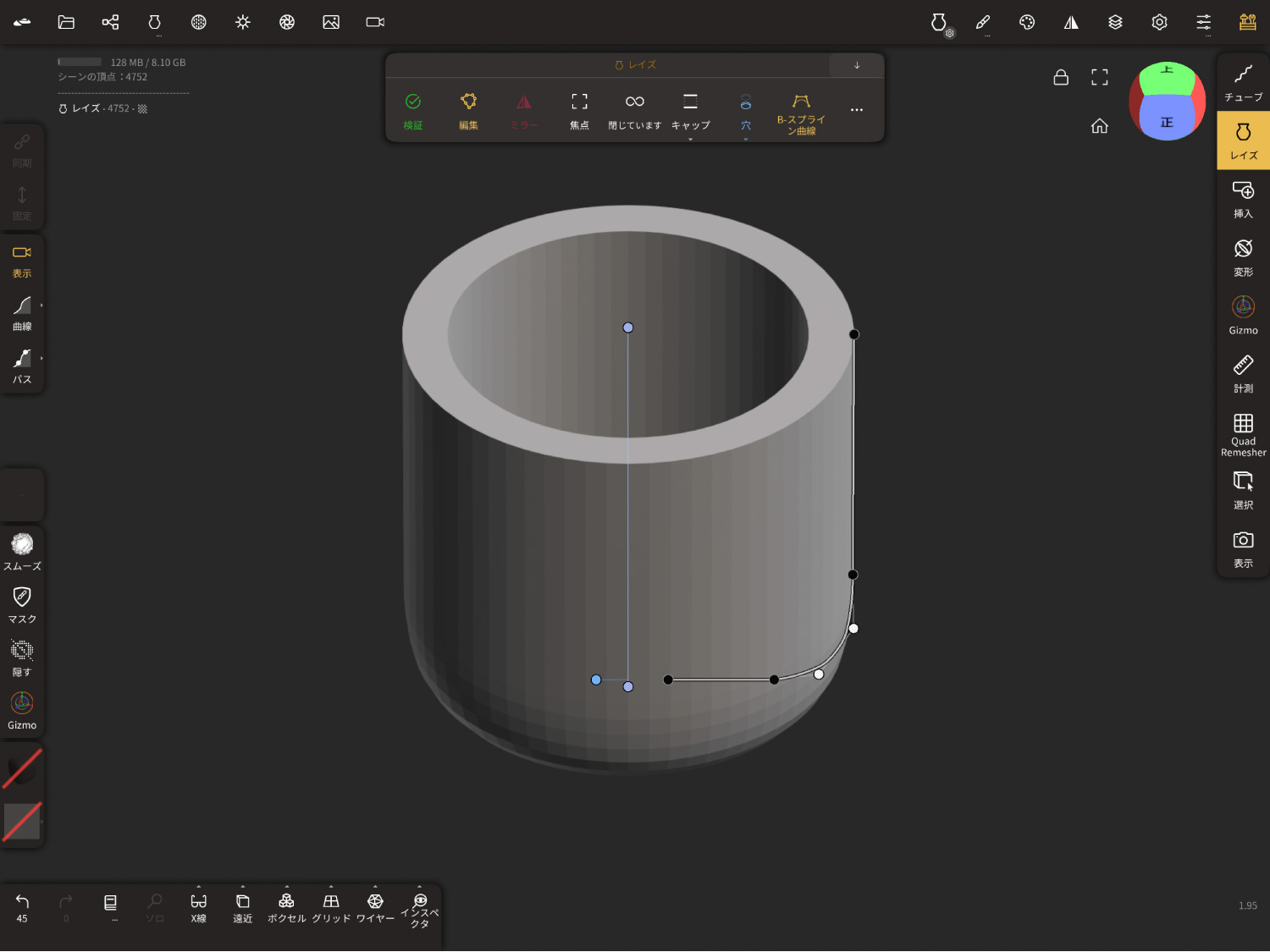Select the 計測 (Measure) tool
1270x952 pixels.
[x=1242, y=373]
